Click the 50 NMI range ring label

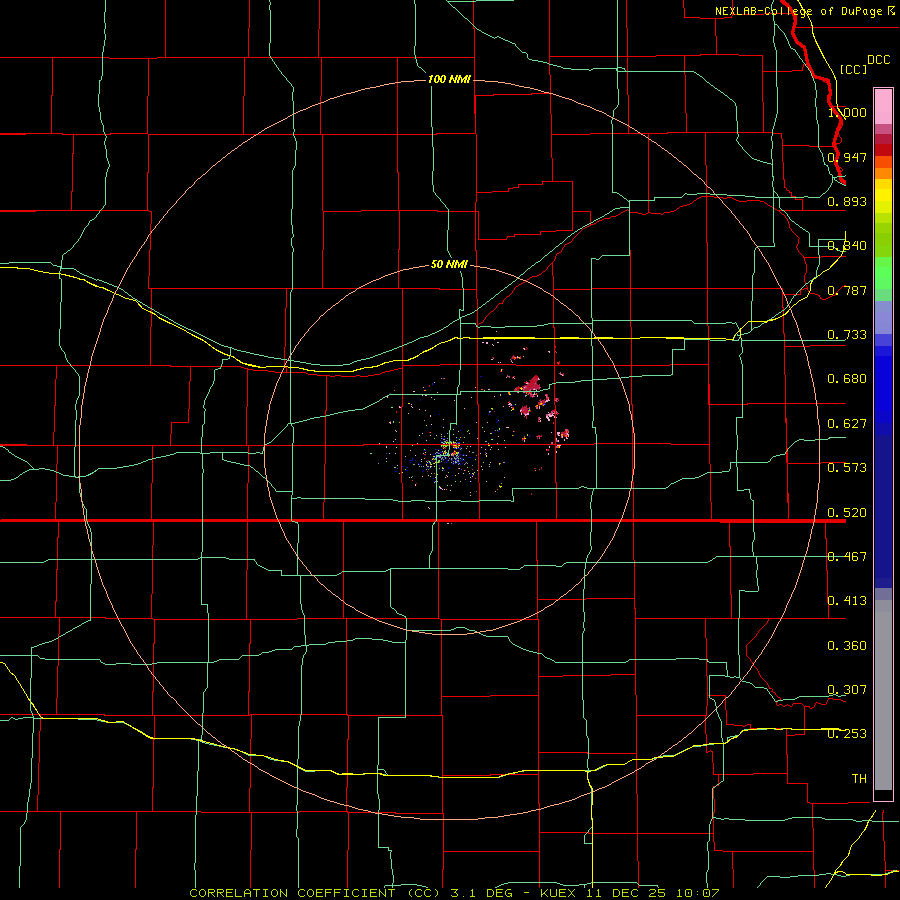point(449,265)
